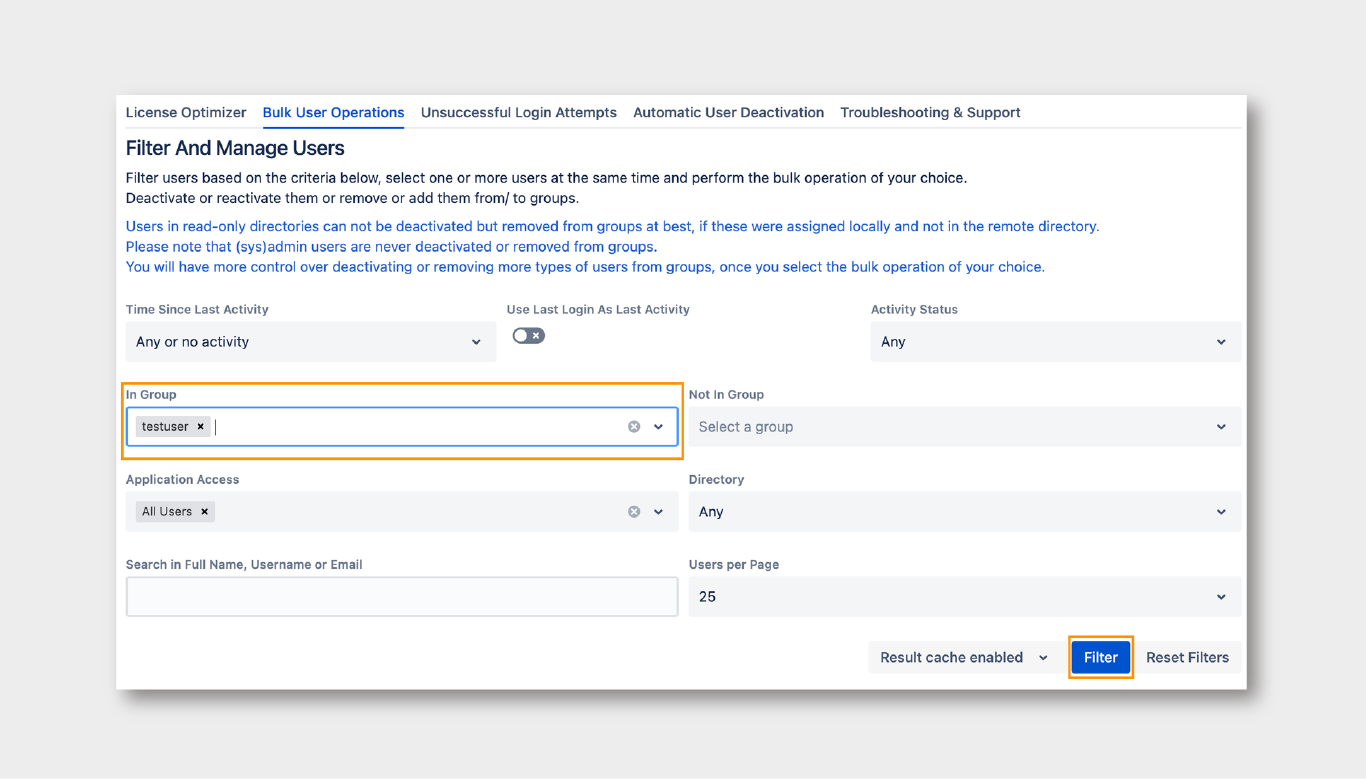Viewport: 1366px width, 779px height.
Task: Expand the Application Access dropdown arrow
Action: [659, 512]
